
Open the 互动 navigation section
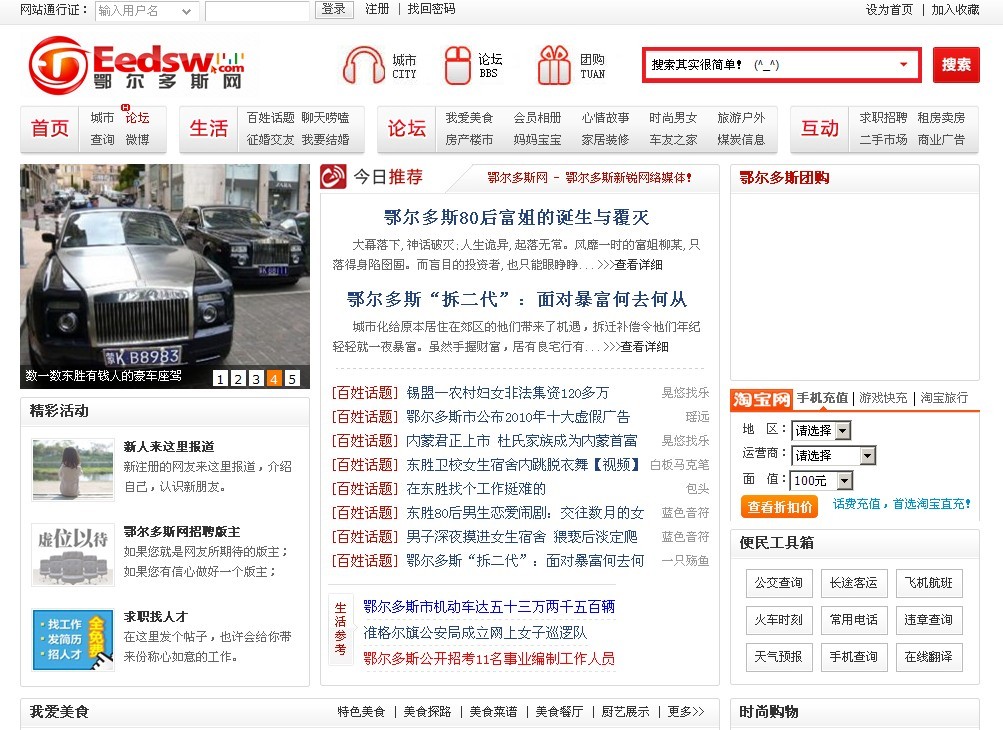click(x=820, y=129)
